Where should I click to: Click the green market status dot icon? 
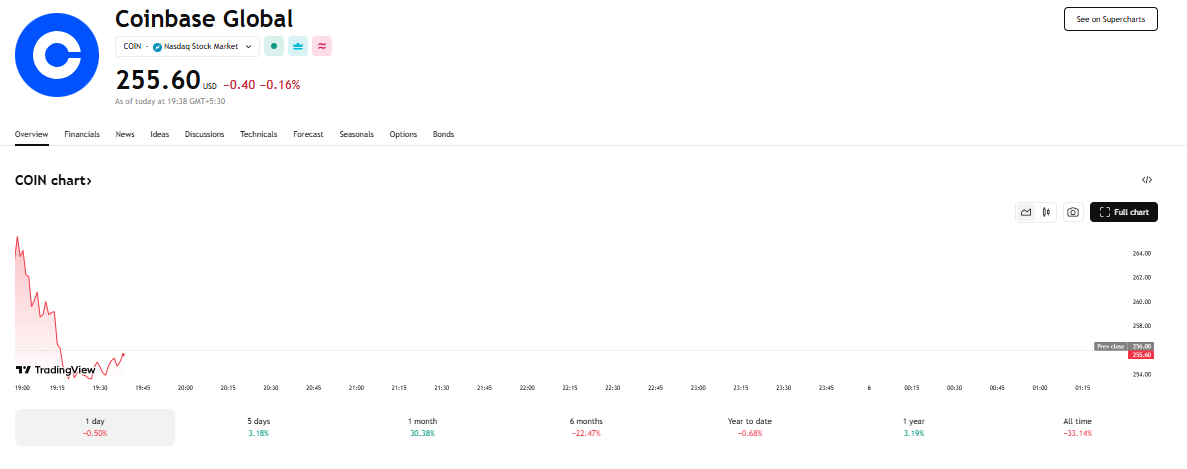tap(274, 46)
